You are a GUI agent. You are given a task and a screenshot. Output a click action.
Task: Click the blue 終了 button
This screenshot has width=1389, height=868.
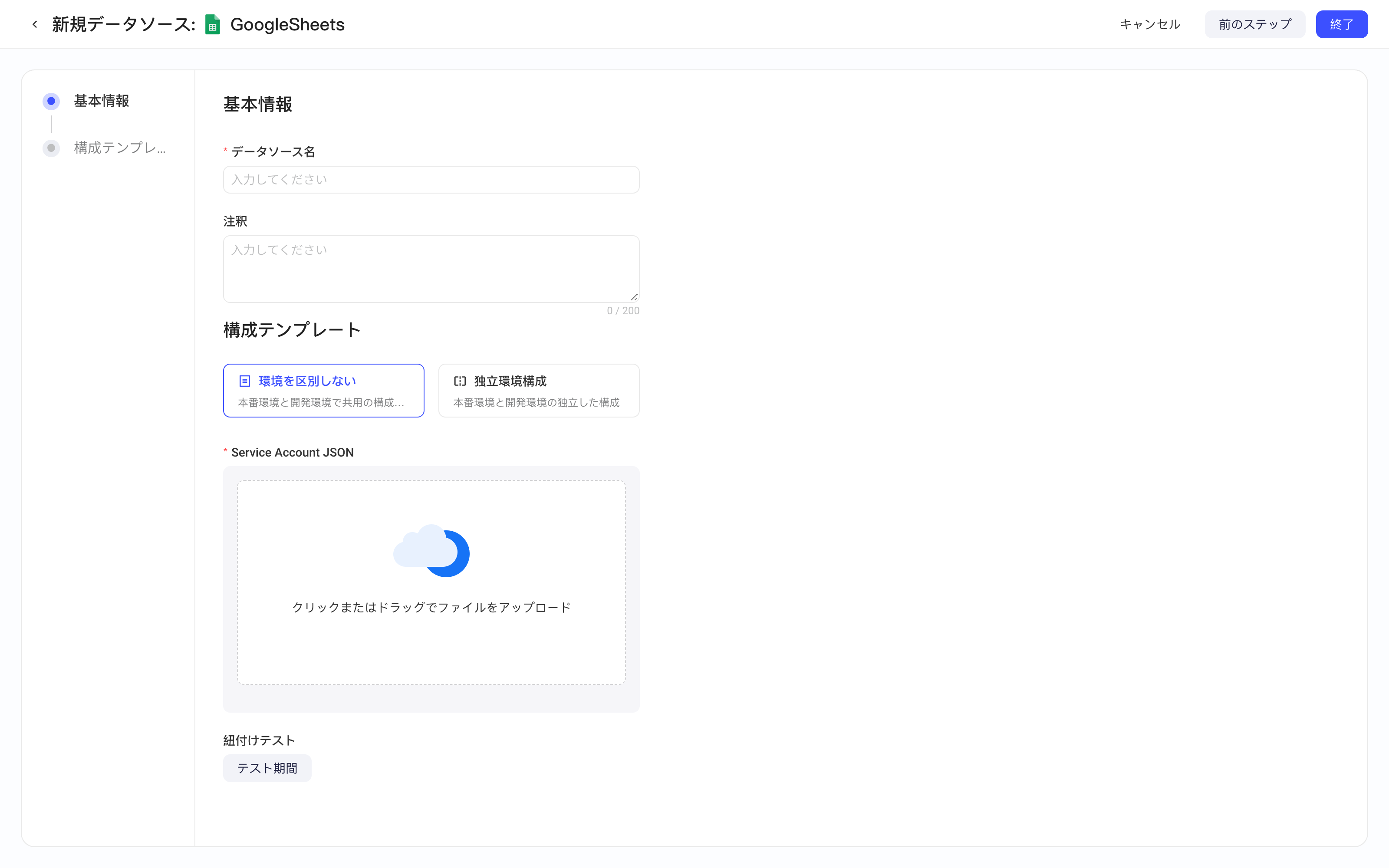pos(1341,24)
